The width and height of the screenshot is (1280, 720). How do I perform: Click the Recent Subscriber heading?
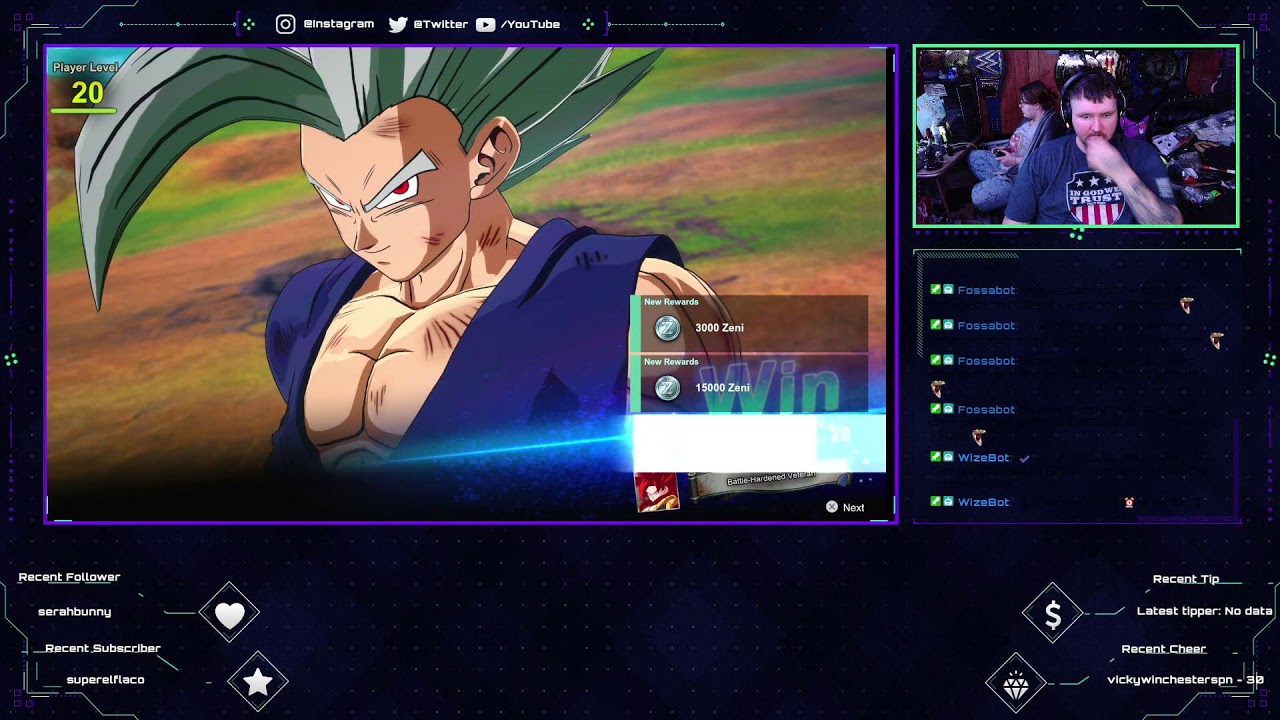[x=103, y=648]
